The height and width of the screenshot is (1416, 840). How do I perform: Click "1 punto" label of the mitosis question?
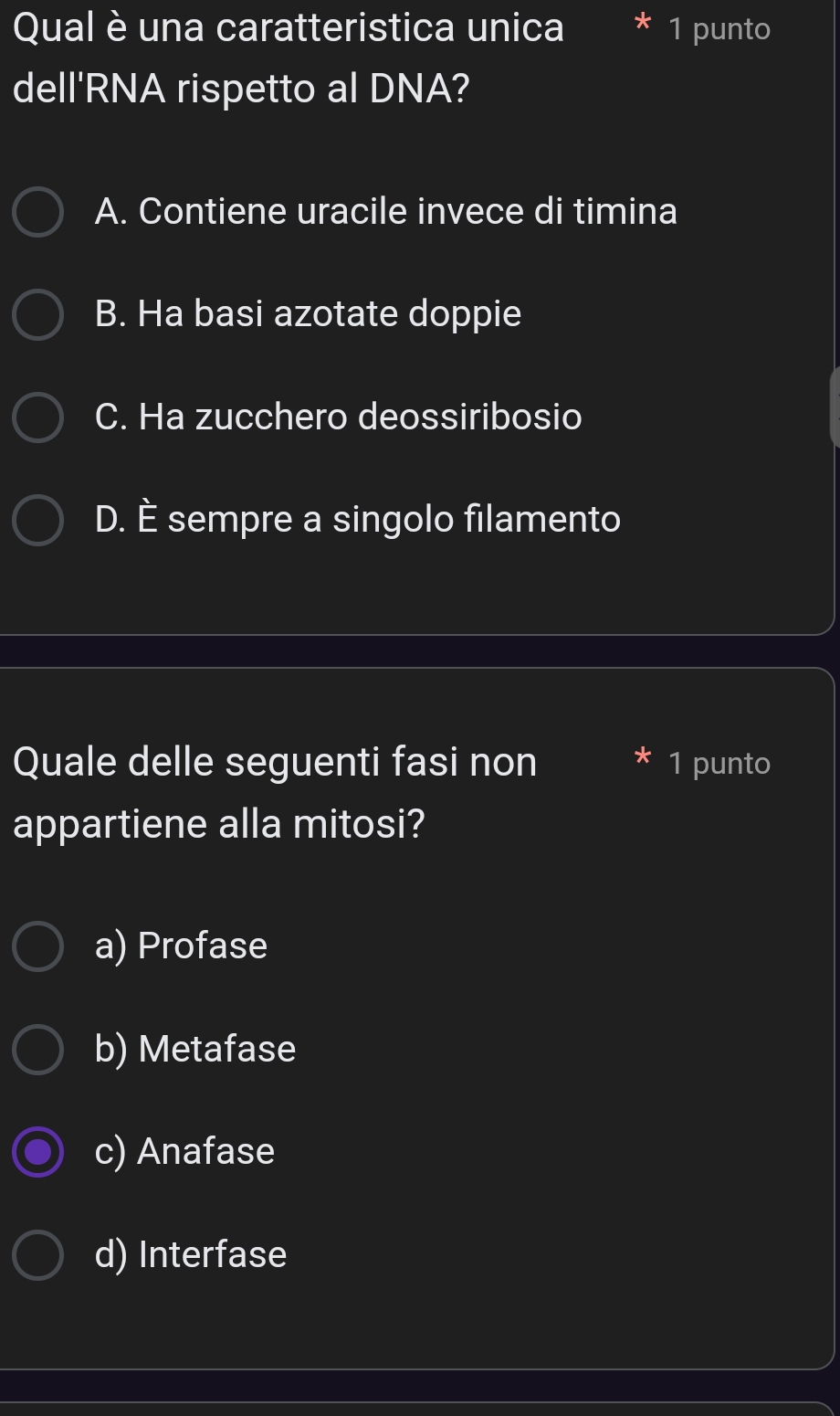(x=719, y=764)
